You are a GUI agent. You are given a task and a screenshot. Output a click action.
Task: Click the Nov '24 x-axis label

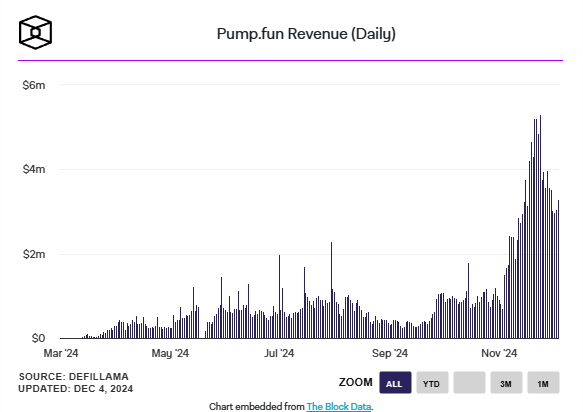[x=499, y=353]
